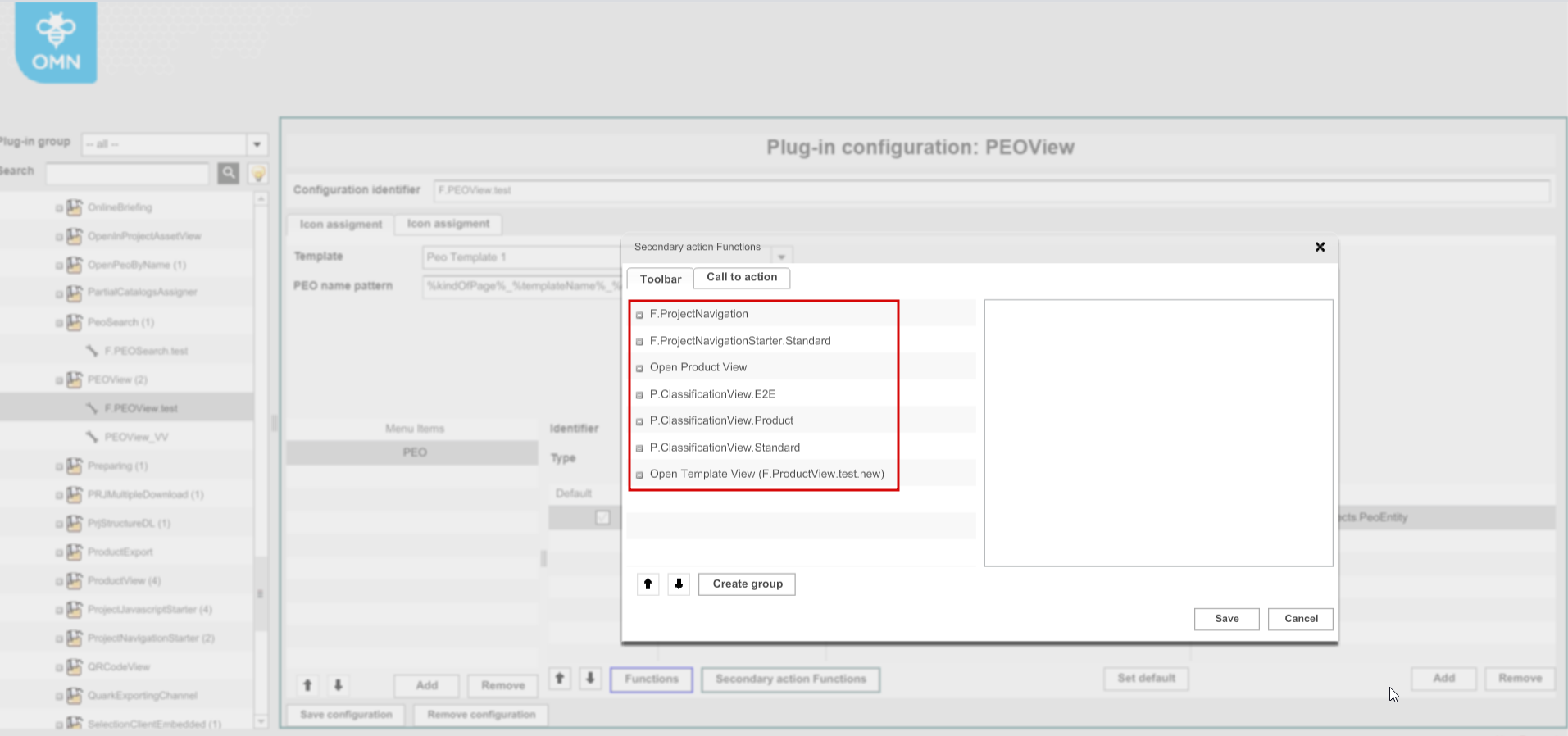This screenshot has width=1568, height=736.
Task: Click the down arrow below the Menu Items list
Action: [338, 685]
